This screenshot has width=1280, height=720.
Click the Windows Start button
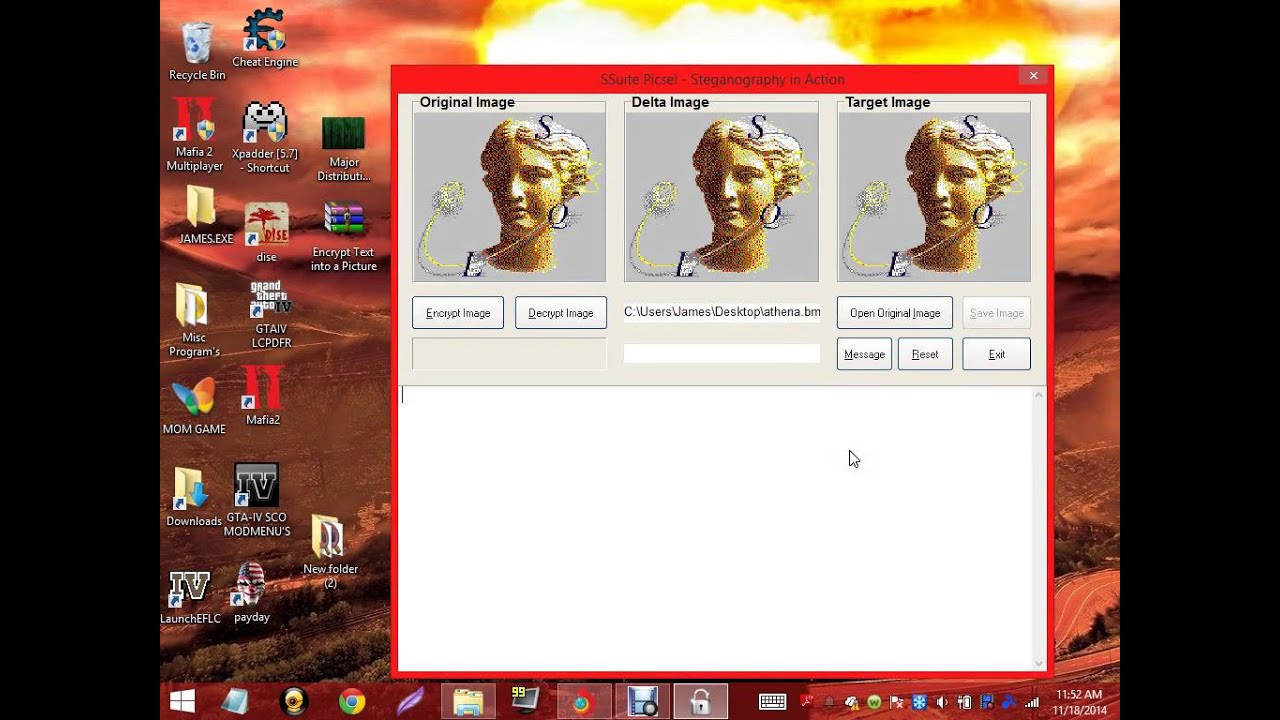pyautogui.click(x=182, y=702)
